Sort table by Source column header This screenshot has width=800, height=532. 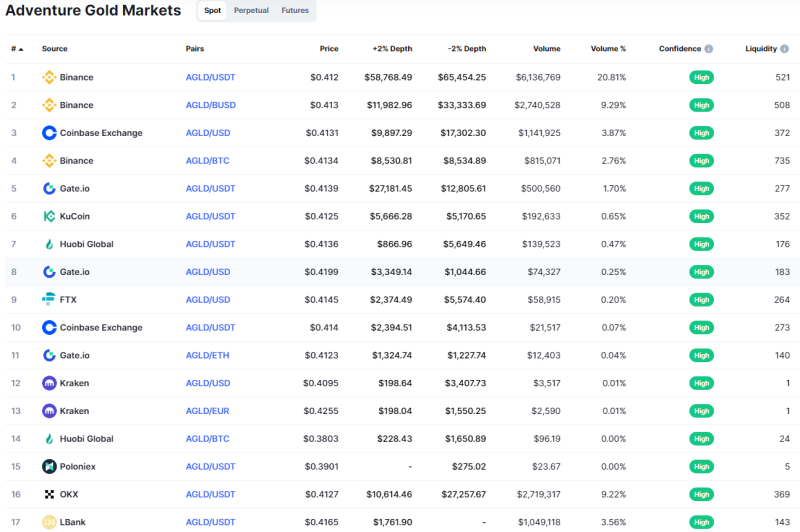(55, 49)
